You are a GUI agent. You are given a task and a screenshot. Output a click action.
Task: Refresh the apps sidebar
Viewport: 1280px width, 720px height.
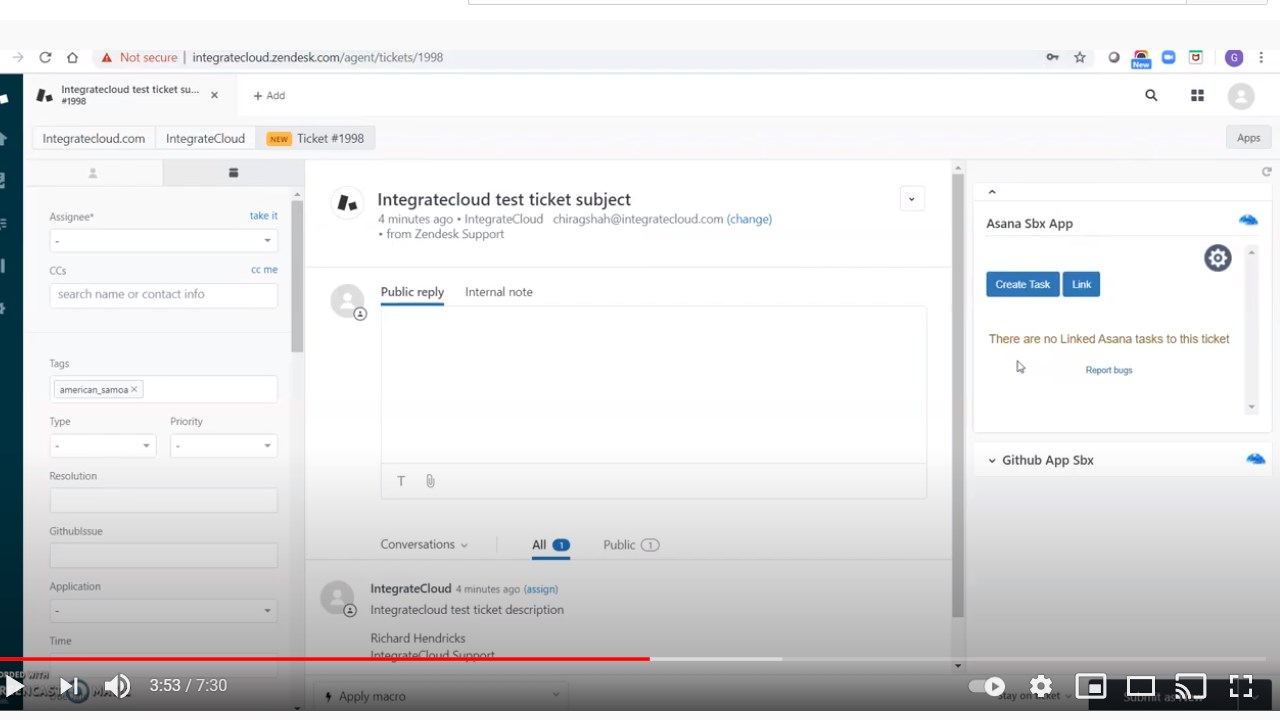tap(1267, 172)
